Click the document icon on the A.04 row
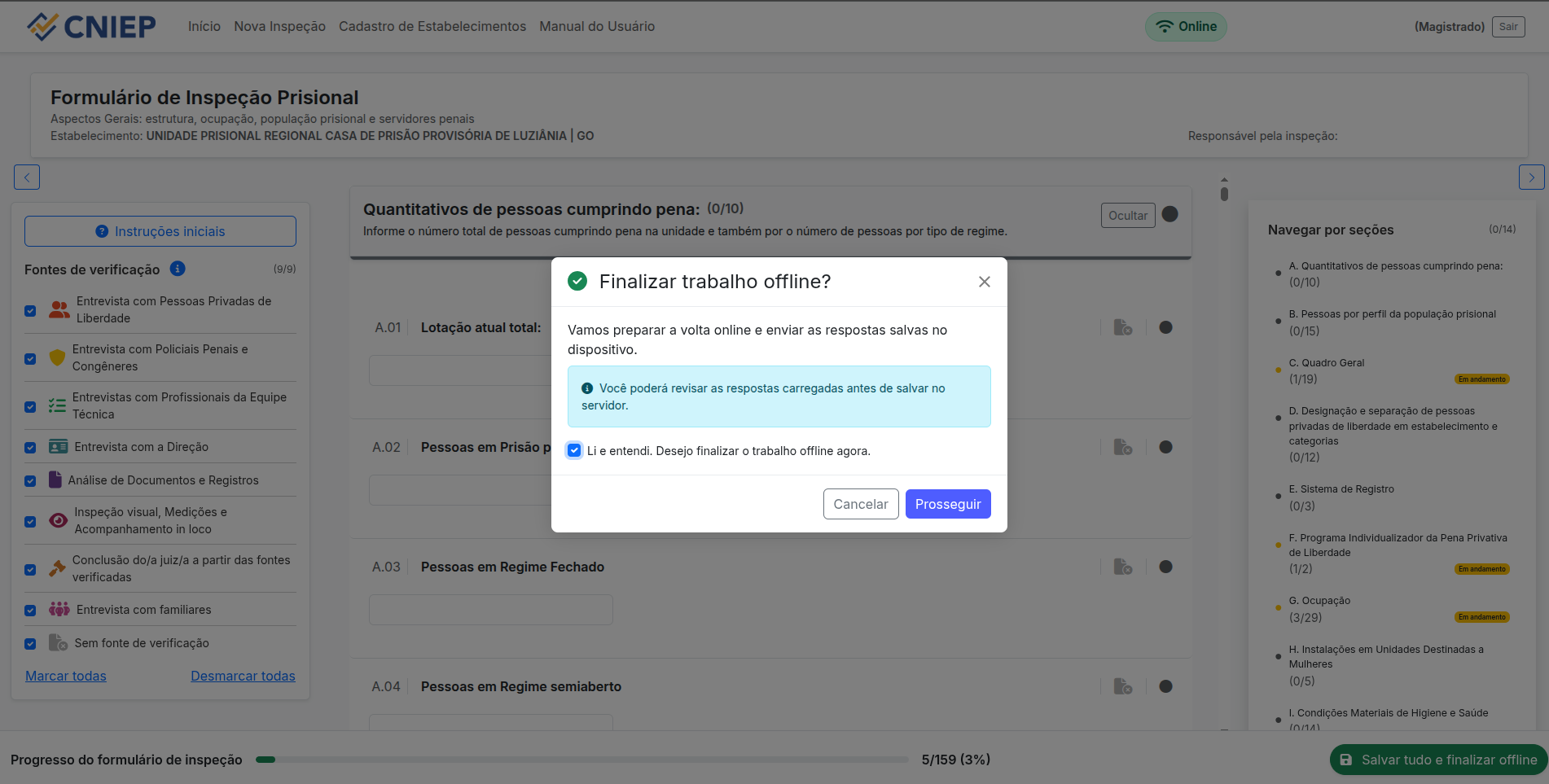Viewport: 1549px width, 784px height. click(x=1122, y=686)
